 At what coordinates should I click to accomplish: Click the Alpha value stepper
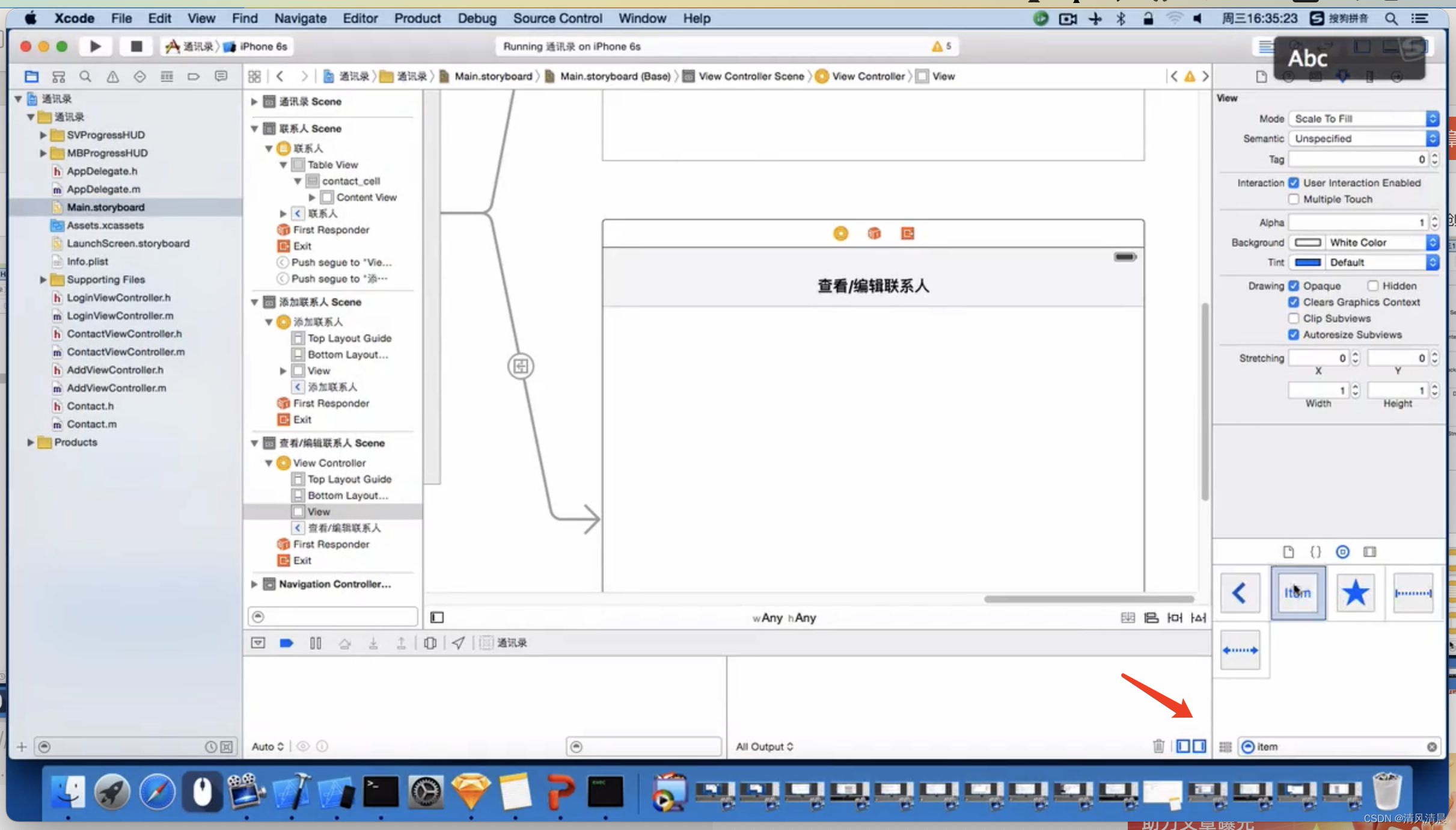pos(1435,223)
